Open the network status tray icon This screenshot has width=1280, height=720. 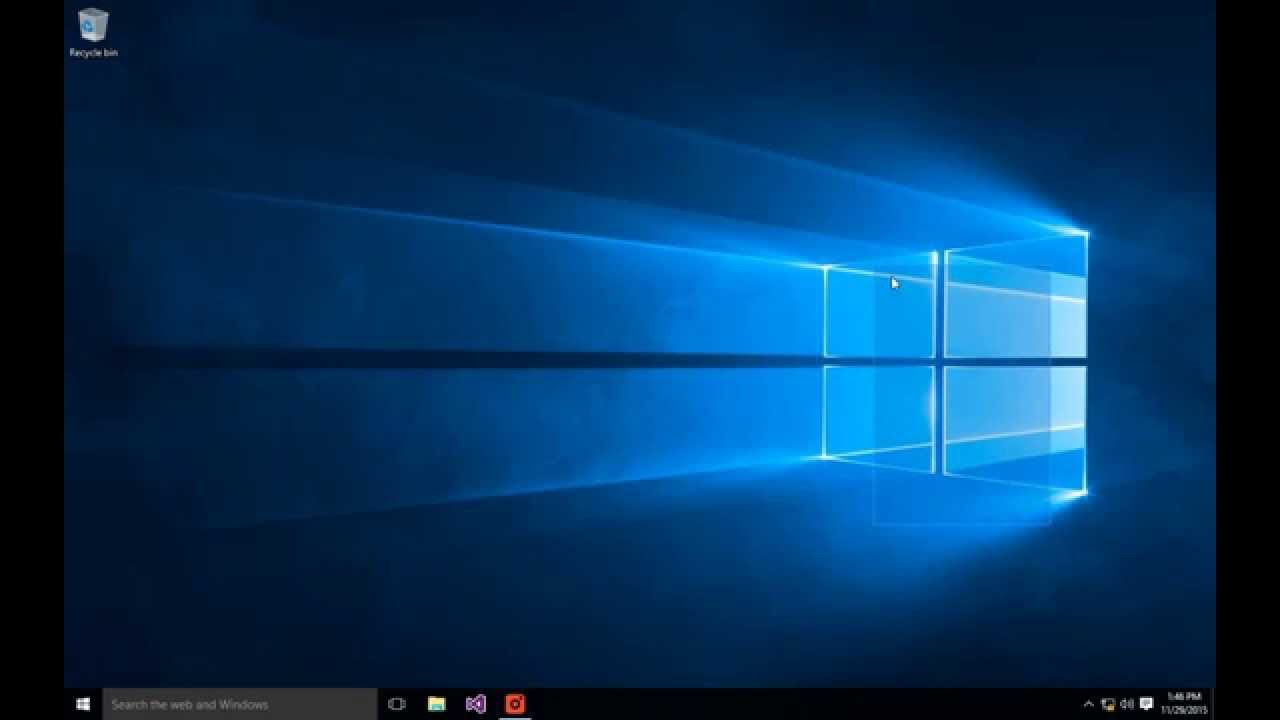(1108, 704)
